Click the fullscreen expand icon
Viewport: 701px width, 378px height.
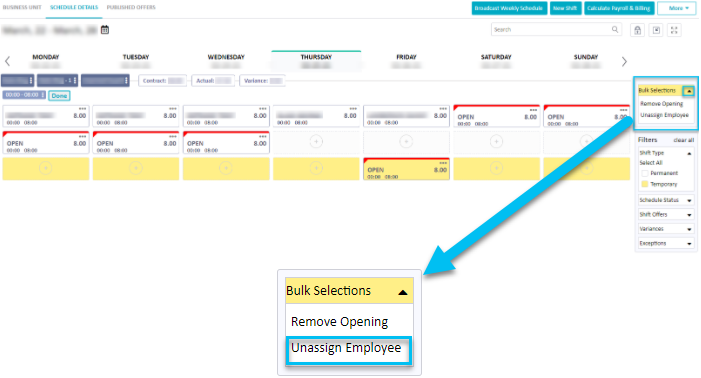[674, 30]
